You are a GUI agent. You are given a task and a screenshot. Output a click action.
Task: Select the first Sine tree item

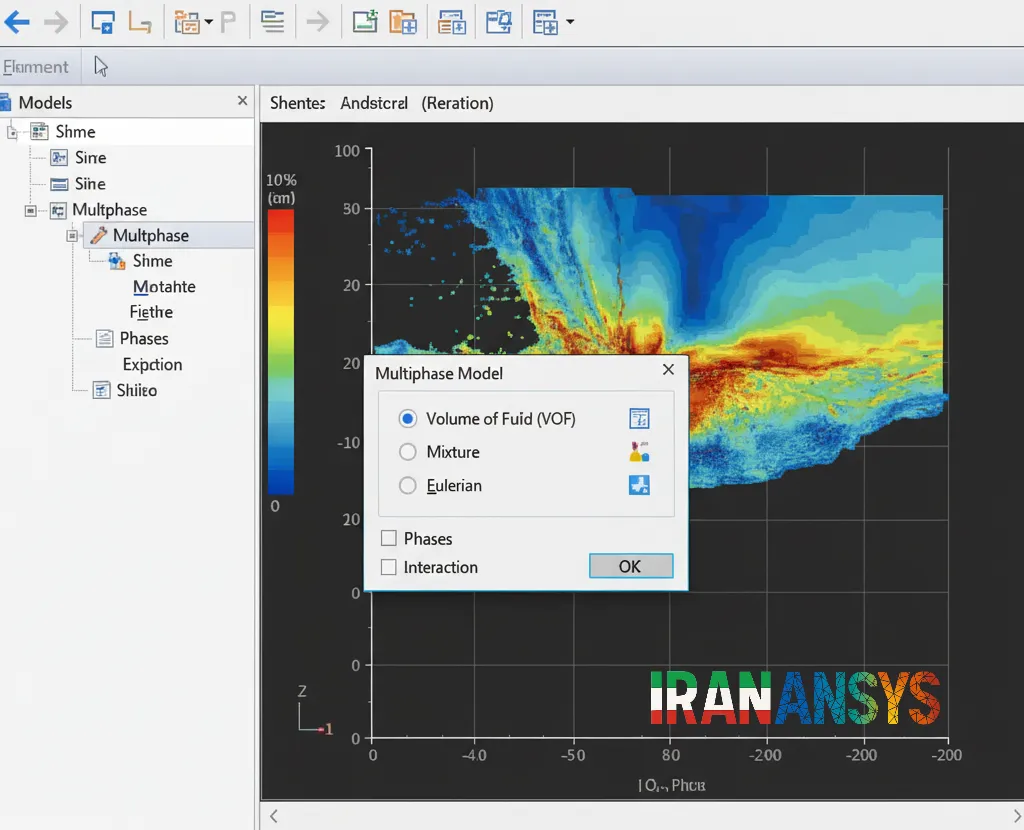pos(90,158)
